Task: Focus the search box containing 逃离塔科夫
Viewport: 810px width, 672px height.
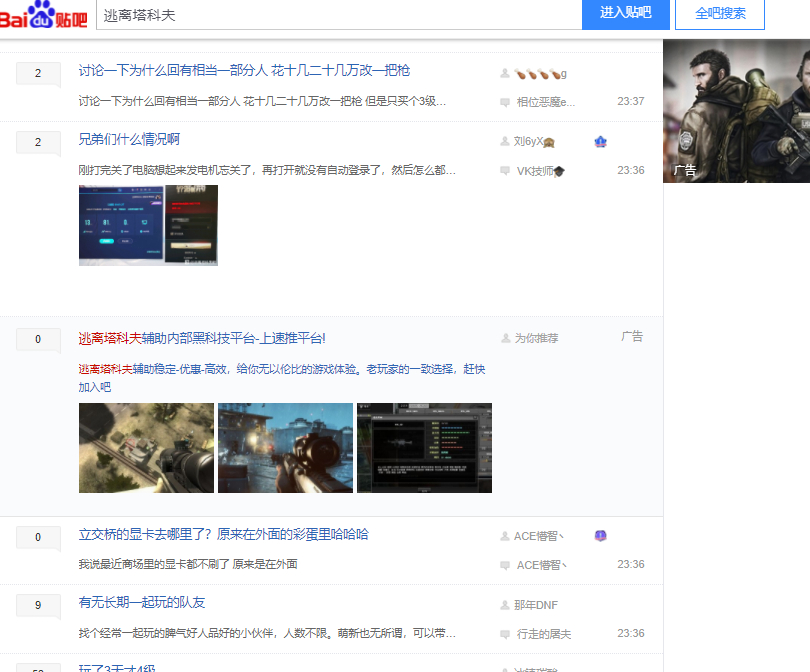Action: [x=339, y=15]
